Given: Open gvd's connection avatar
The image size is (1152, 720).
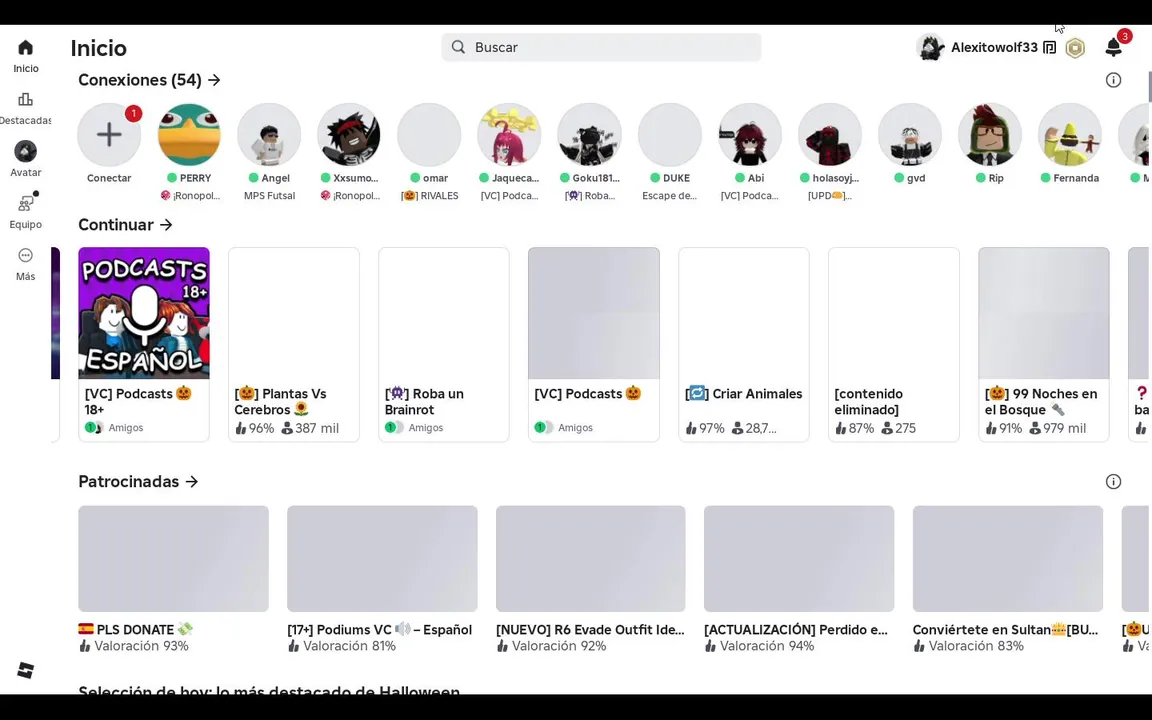Looking at the screenshot, I should (x=910, y=134).
